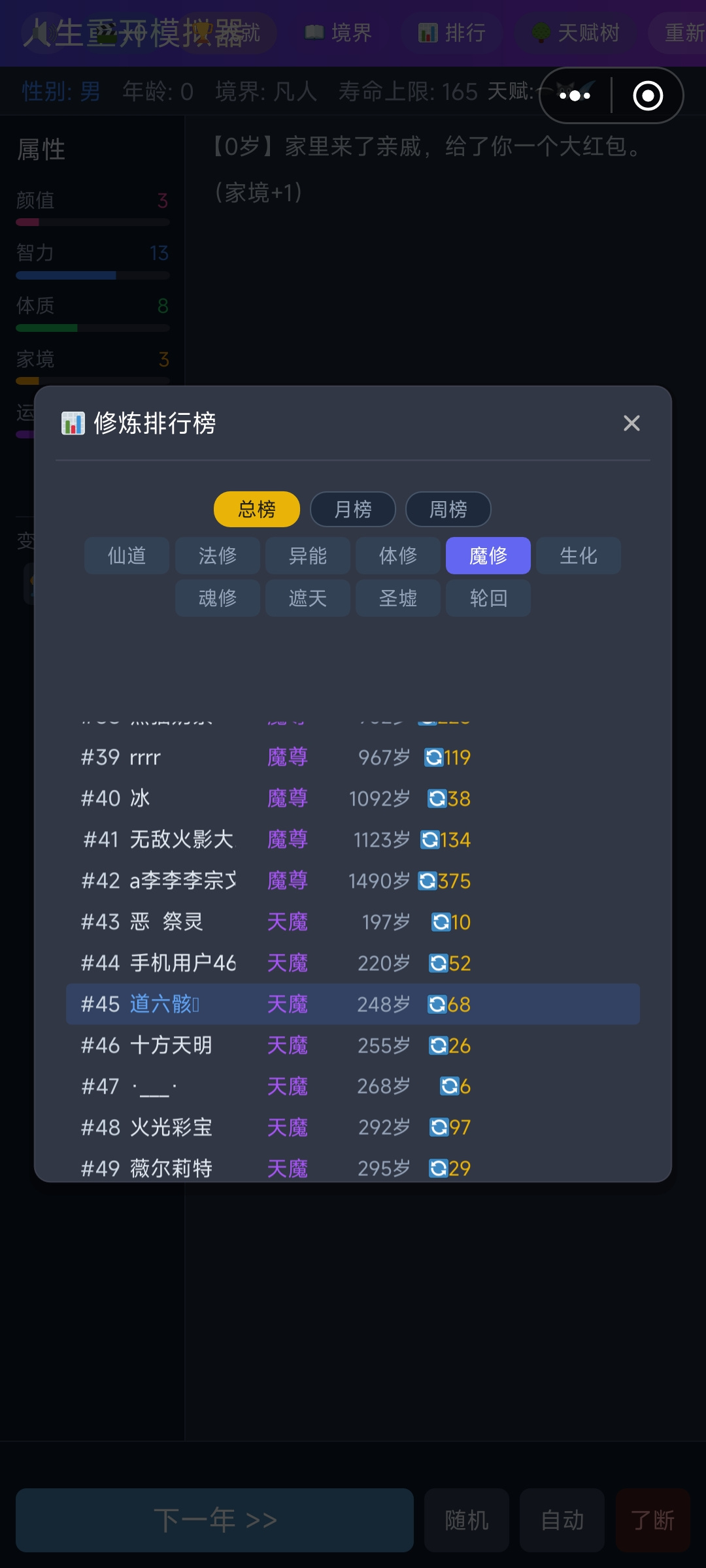Click the 了断 button

point(653,1520)
